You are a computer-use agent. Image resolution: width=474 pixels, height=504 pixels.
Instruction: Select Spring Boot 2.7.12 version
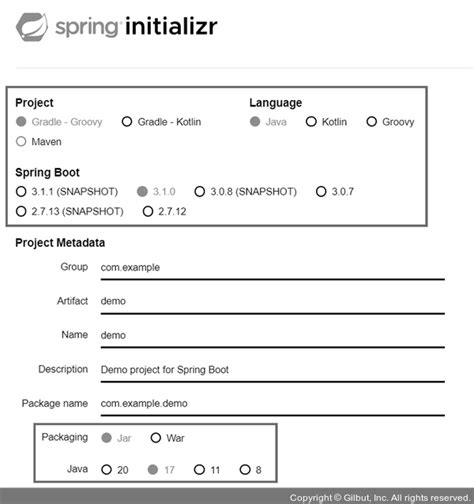tap(148, 211)
